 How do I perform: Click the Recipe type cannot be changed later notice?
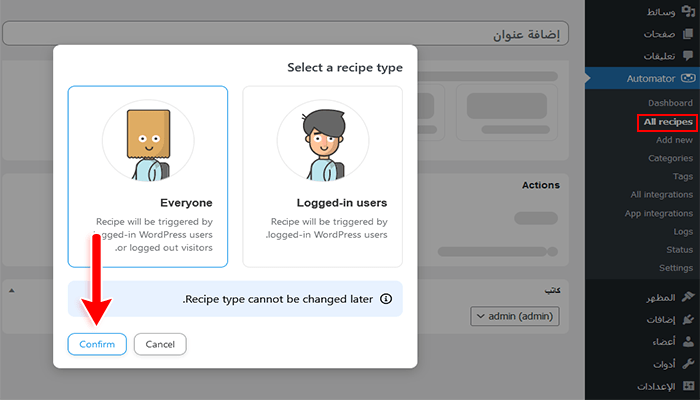235,299
